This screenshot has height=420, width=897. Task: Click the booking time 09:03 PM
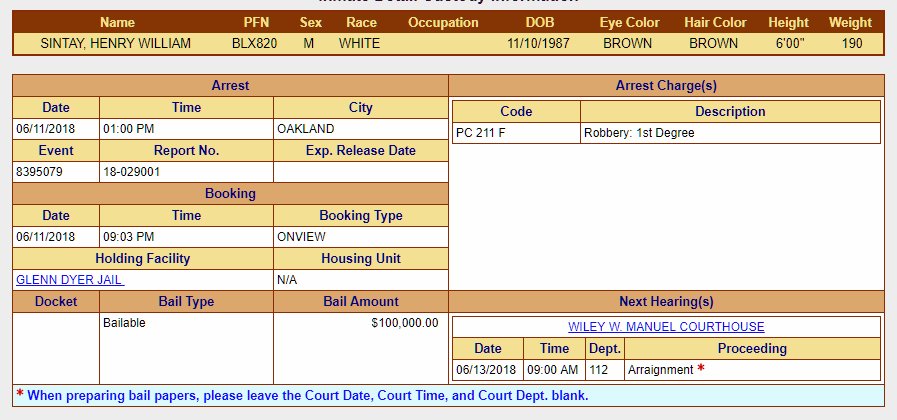[x=128, y=237]
